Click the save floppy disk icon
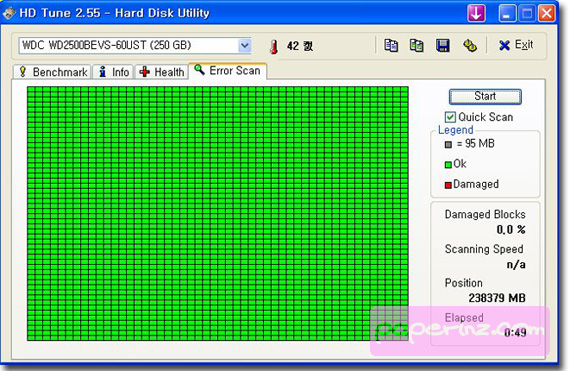The image size is (570, 371). [442, 45]
